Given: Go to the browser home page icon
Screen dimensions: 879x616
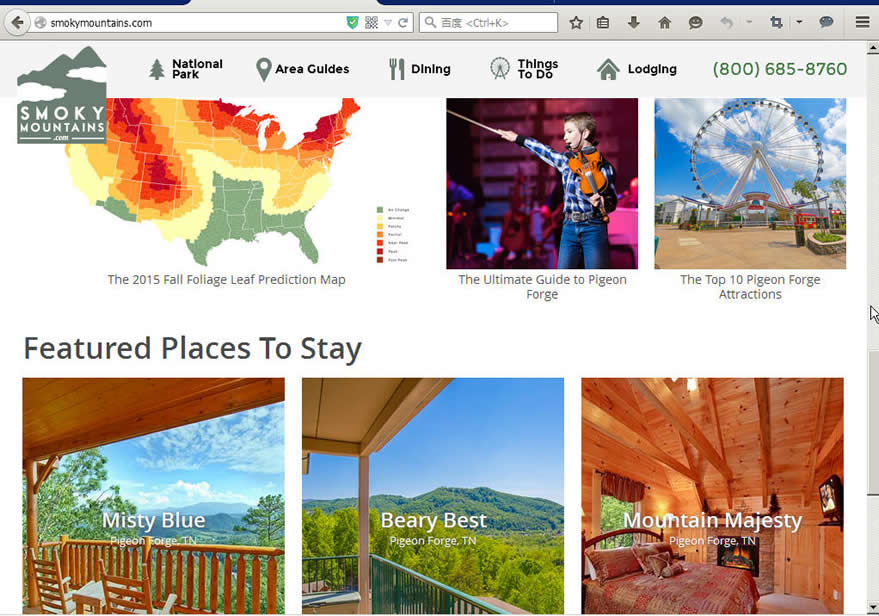Looking at the screenshot, I should point(664,23).
